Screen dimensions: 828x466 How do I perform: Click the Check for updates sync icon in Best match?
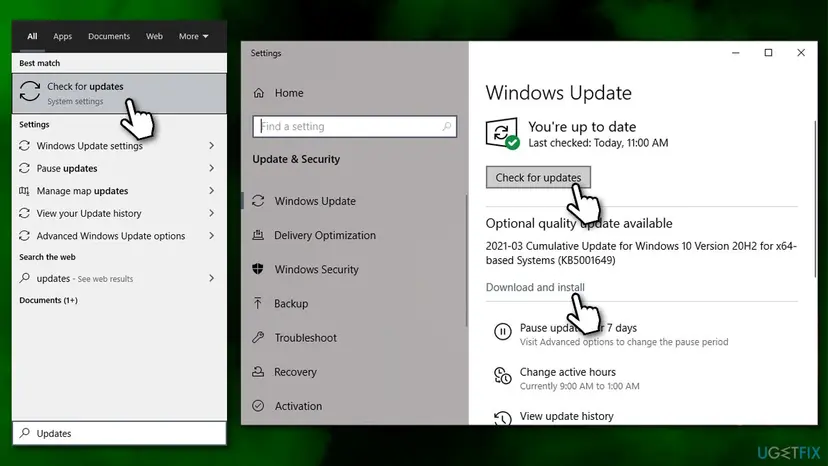(30, 91)
